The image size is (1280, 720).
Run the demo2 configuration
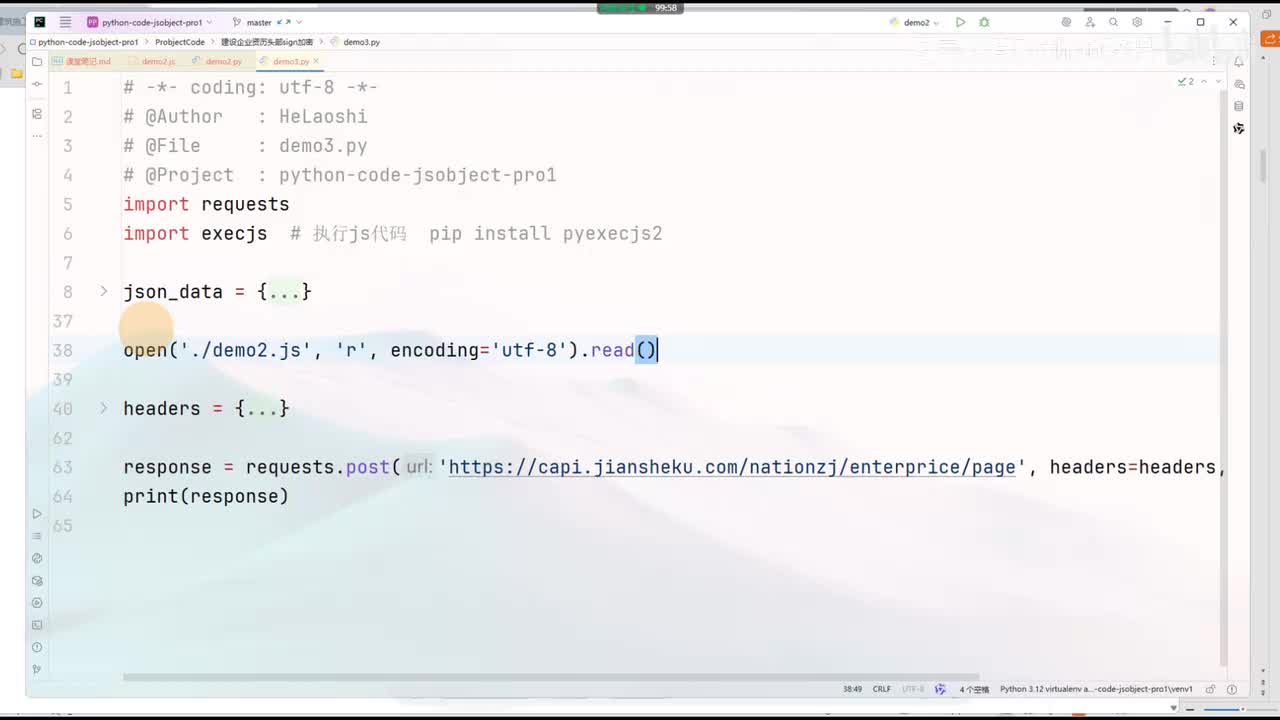(x=960, y=22)
